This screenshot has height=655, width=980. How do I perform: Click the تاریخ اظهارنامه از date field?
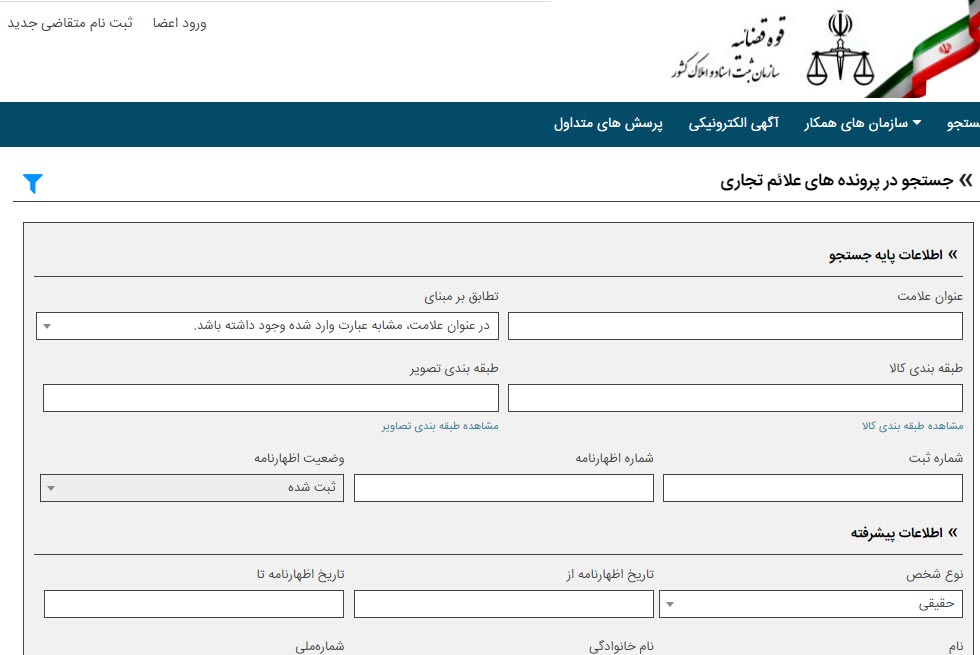click(x=503, y=604)
